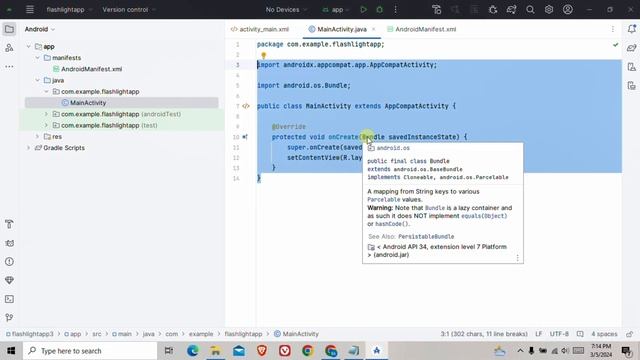Open Android project view dropdown
This screenshot has height=360, width=640.
tap(40, 29)
